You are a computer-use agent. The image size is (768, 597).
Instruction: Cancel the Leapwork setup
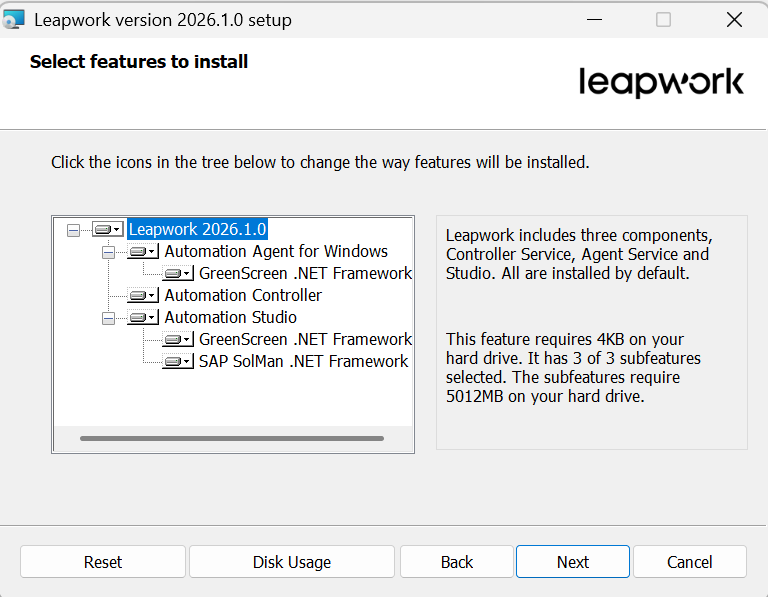pyautogui.click(x=690, y=562)
